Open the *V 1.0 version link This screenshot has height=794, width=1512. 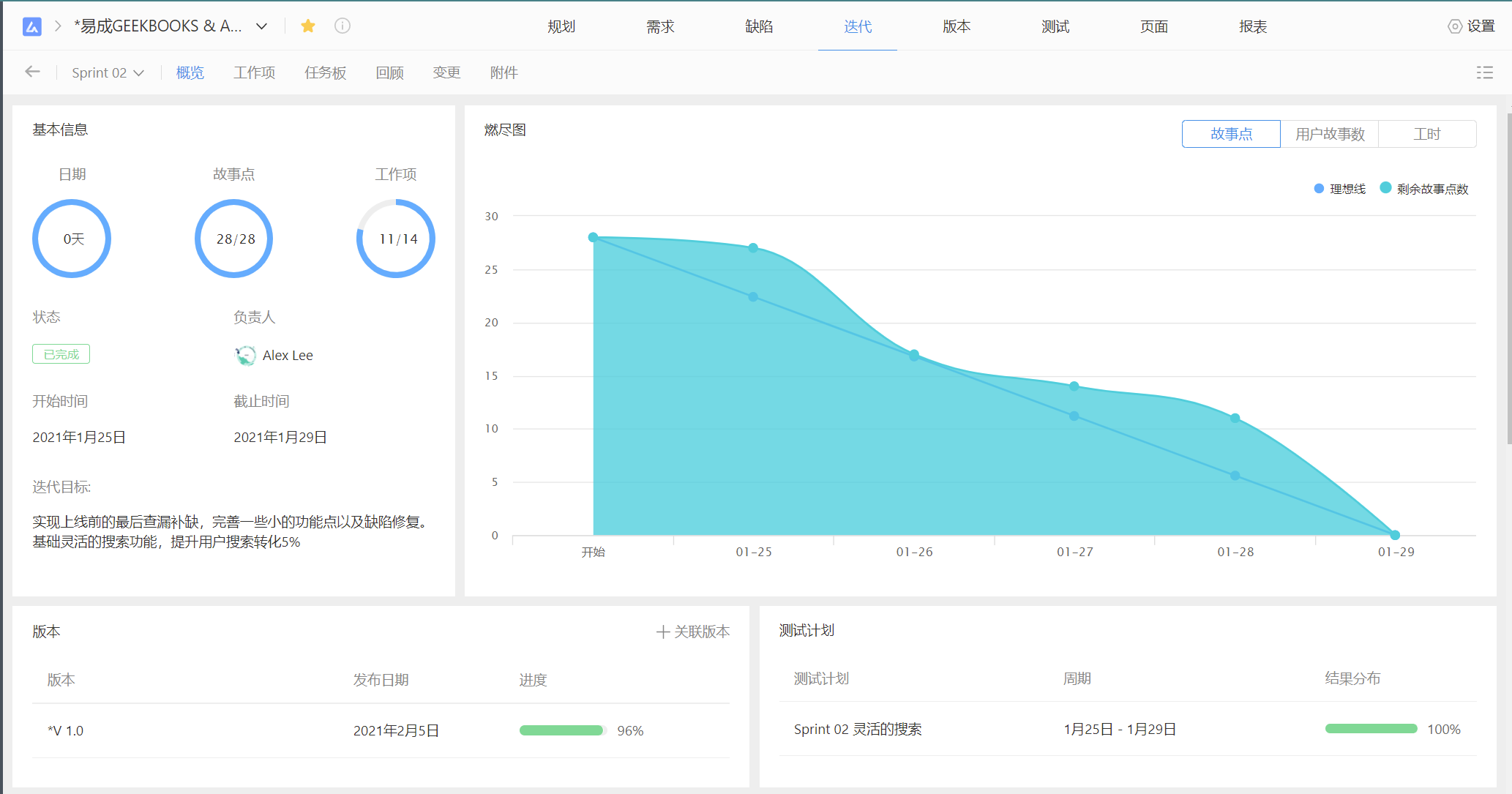click(66, 730)
